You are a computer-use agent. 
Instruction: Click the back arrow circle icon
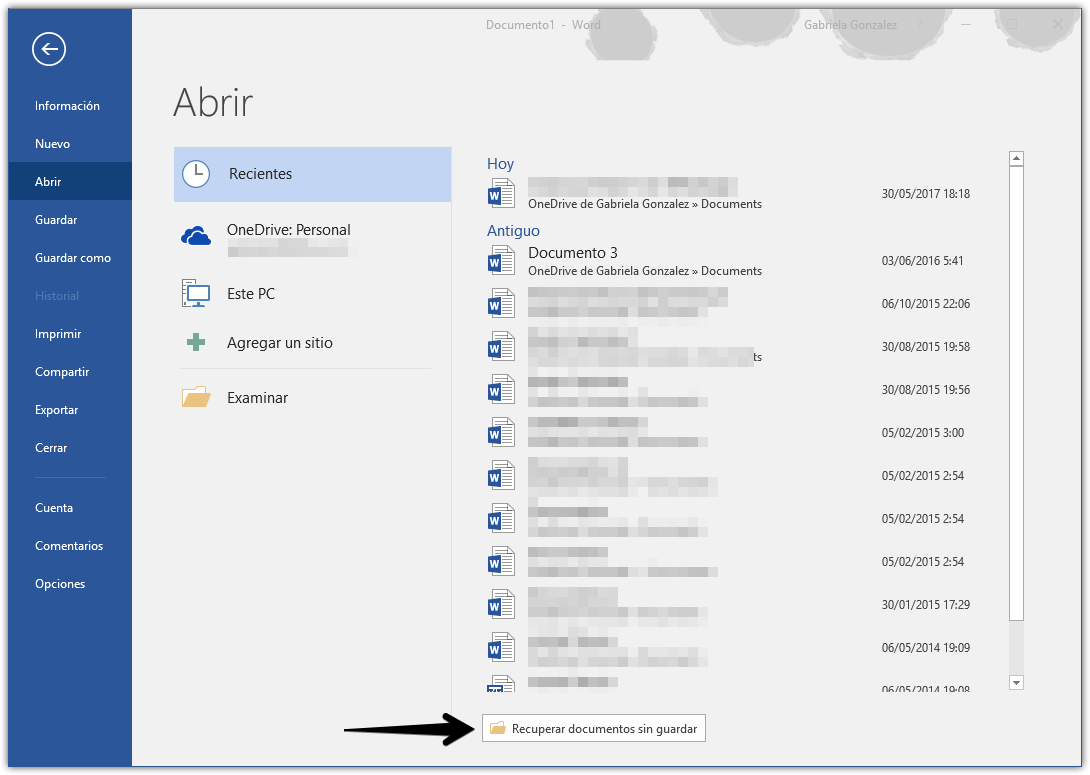[x=48, y=49]
